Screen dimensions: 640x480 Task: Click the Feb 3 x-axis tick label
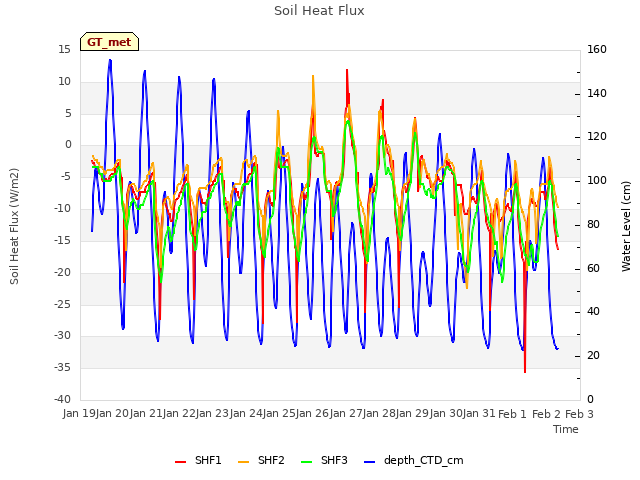point(579,414)
